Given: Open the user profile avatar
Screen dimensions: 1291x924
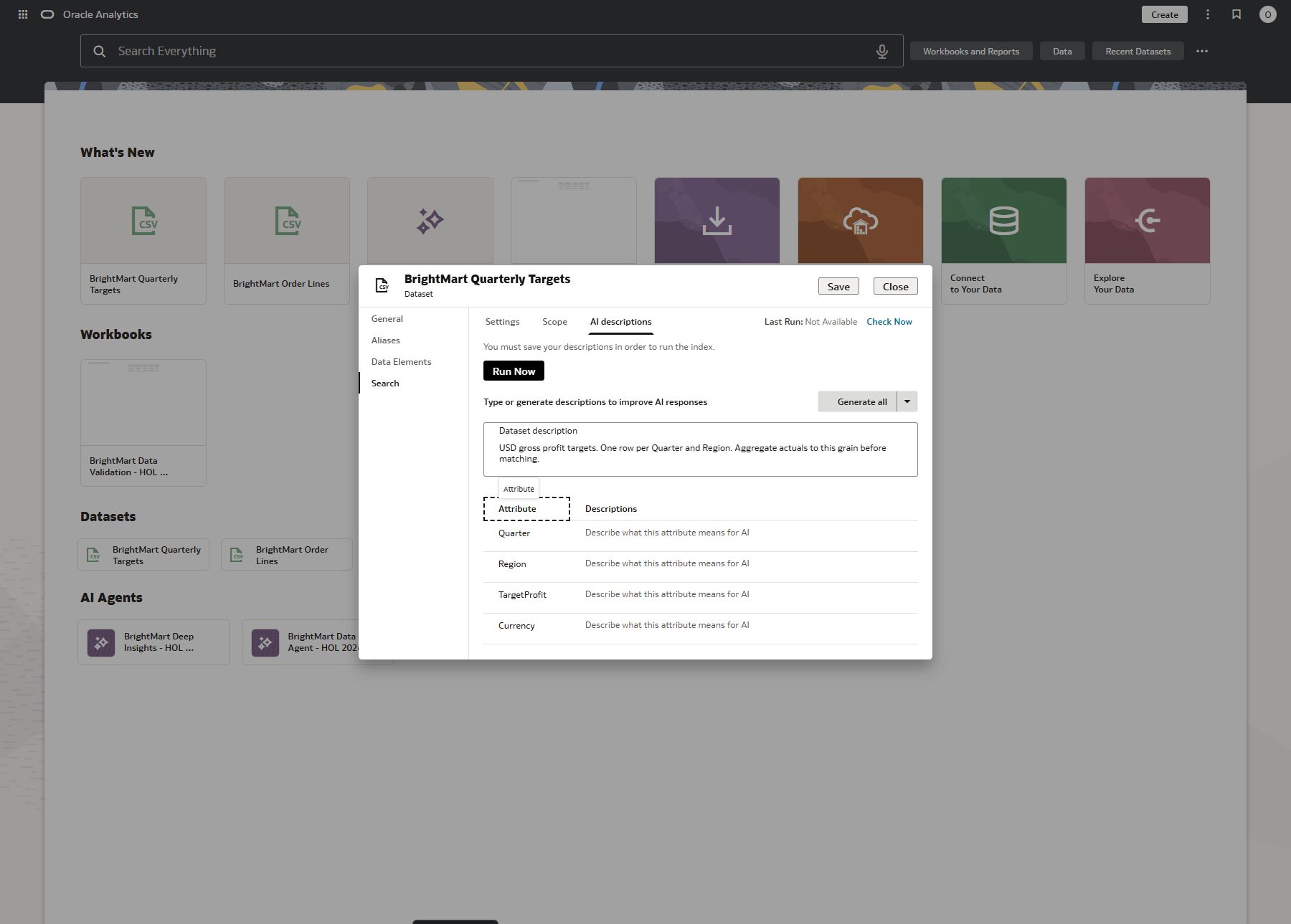Looking at the screenshot, I should tap(1268, 14).
